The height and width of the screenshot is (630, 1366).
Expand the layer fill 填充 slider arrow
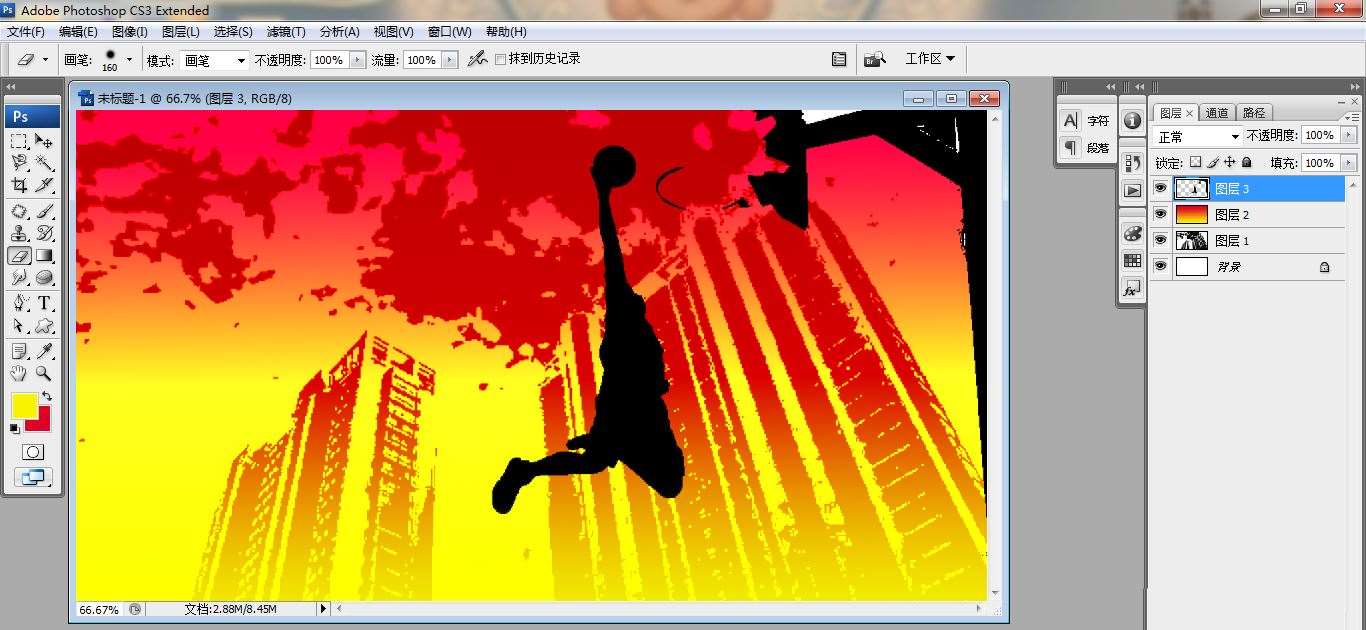point(1349,162)
